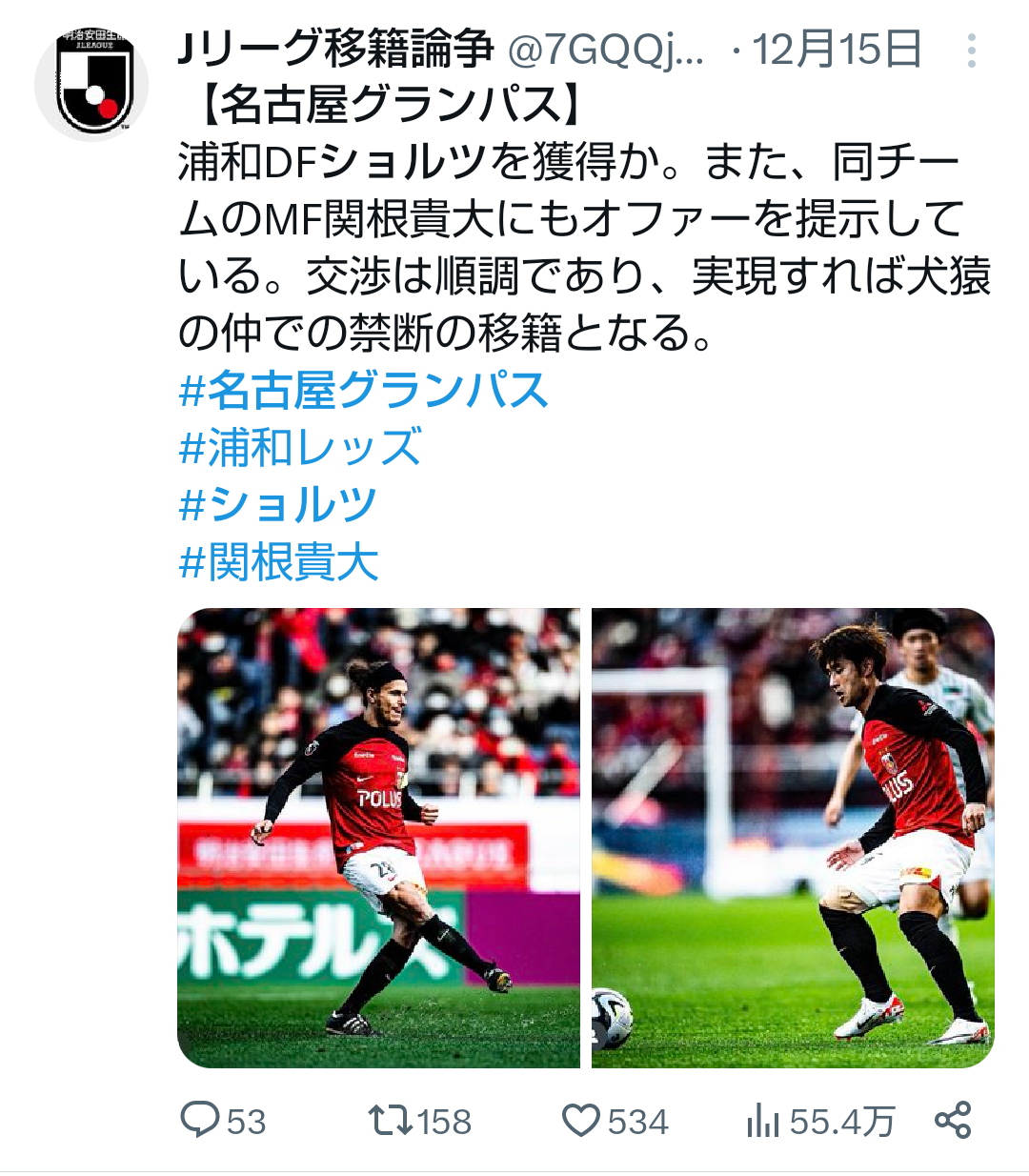The image size is (1029, 1176).
Task: Like the post with heart icon
Action: click(580, 1120)
